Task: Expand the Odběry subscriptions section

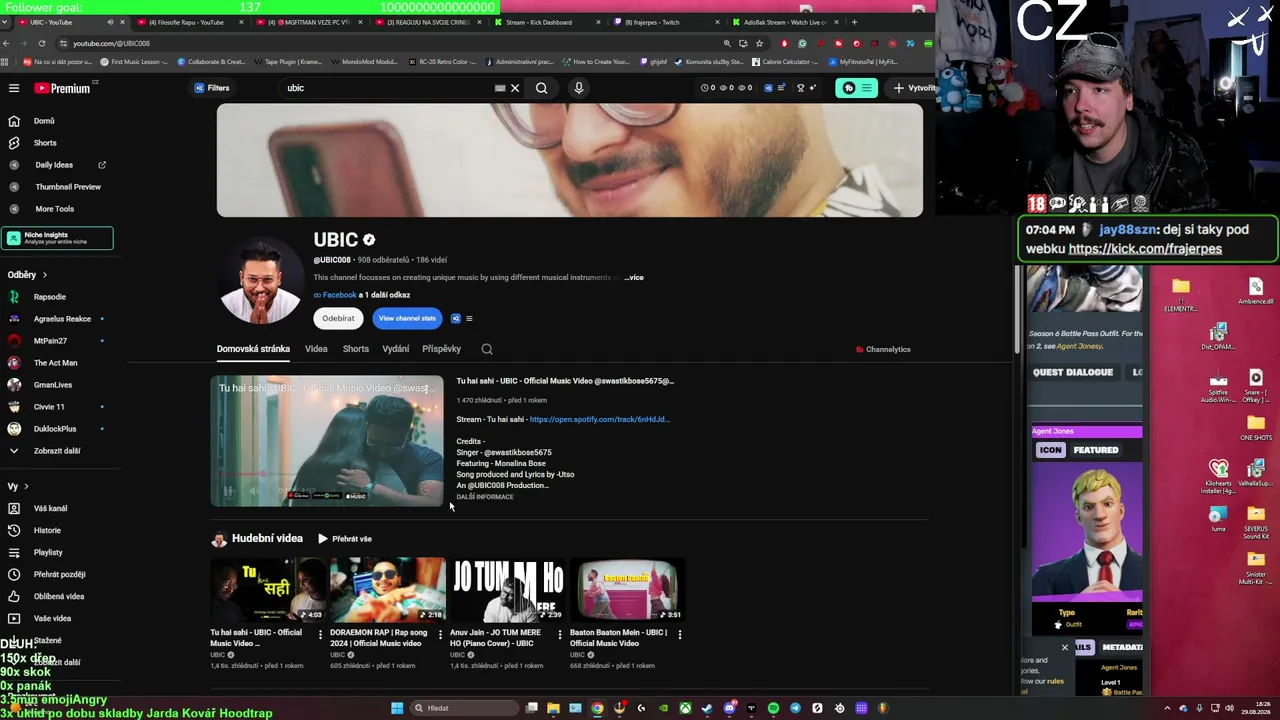Action: [27, 275]
